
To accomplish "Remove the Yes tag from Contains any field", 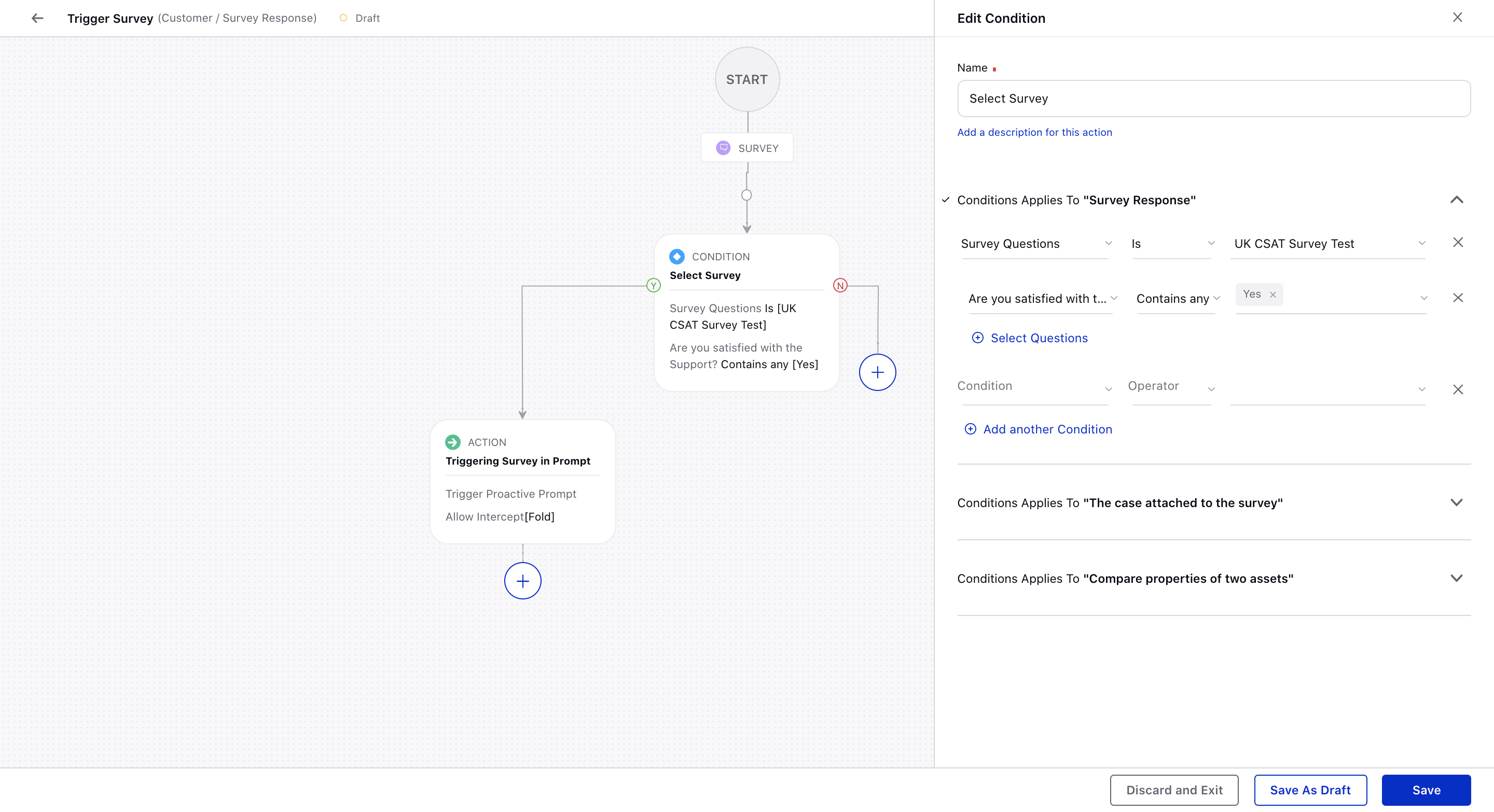I will (1272, 294).
